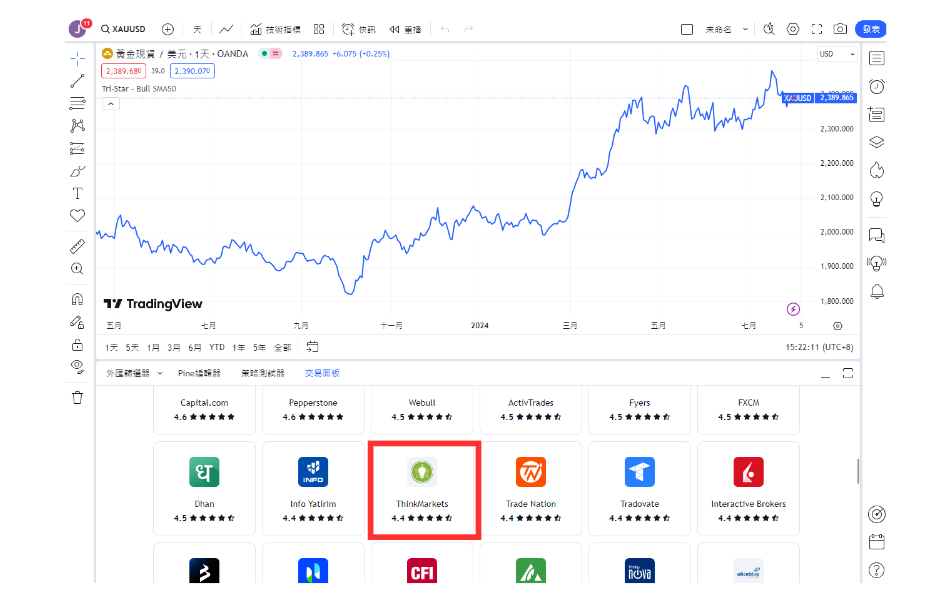The image size is (952, 602).
Task: Expand the 未命名 layout dropdown arrow
Action: (x=745, y=29)
